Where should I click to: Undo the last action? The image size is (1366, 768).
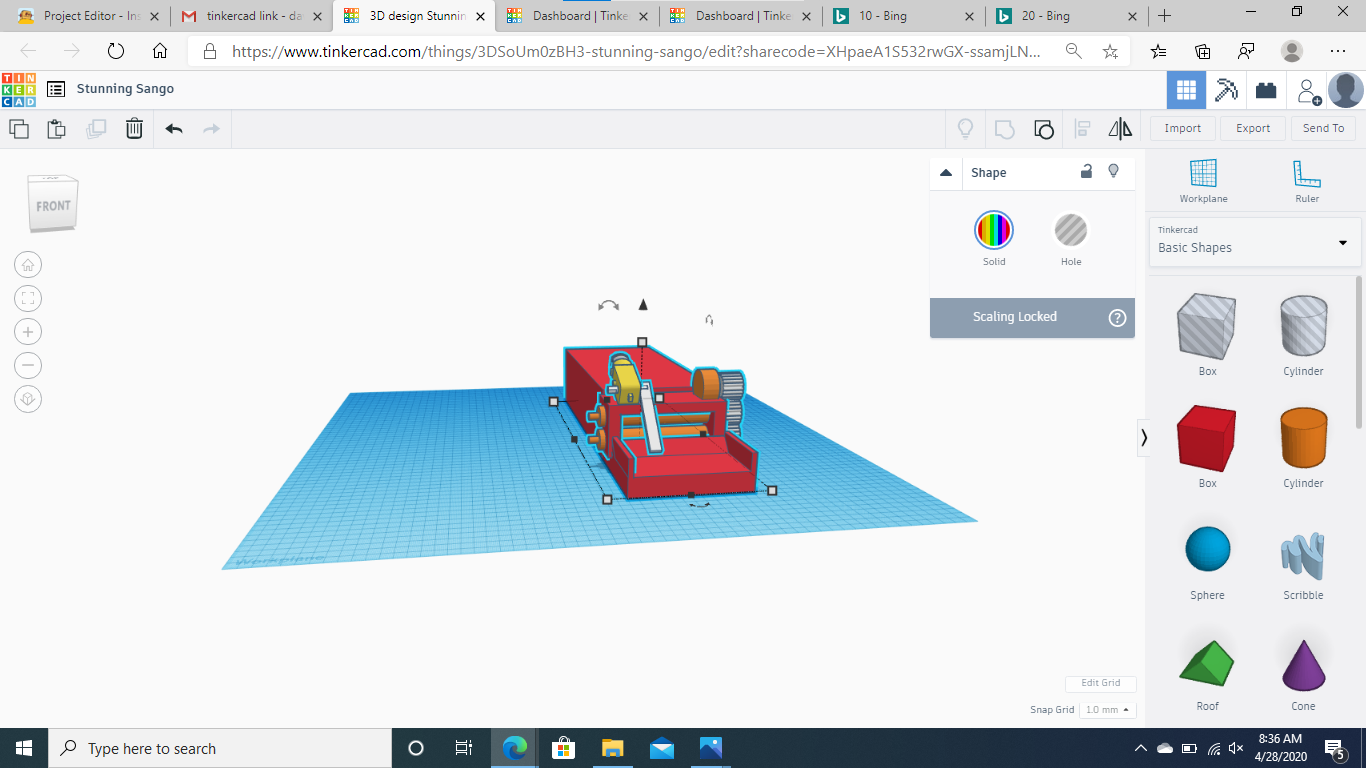coord(174,128)
